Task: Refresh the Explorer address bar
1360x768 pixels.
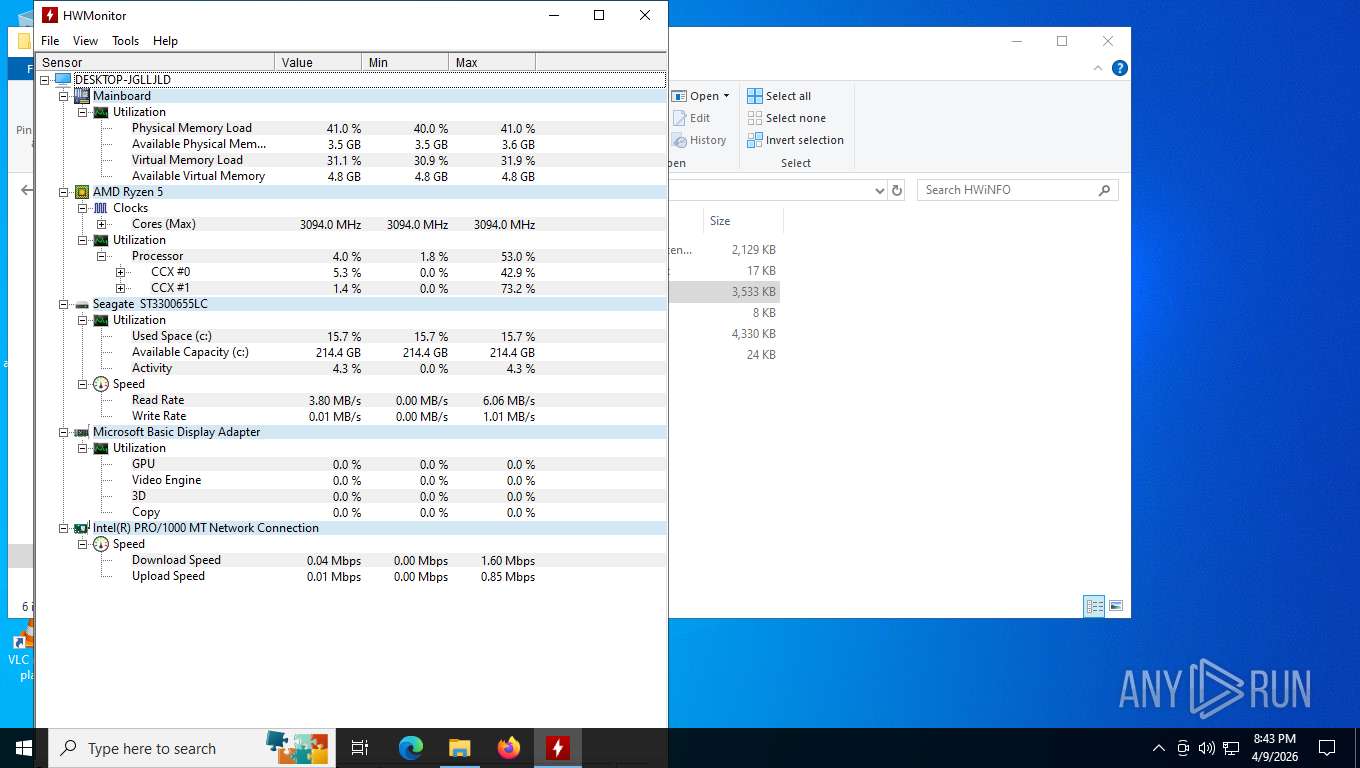Action: (x=897, y=190)
